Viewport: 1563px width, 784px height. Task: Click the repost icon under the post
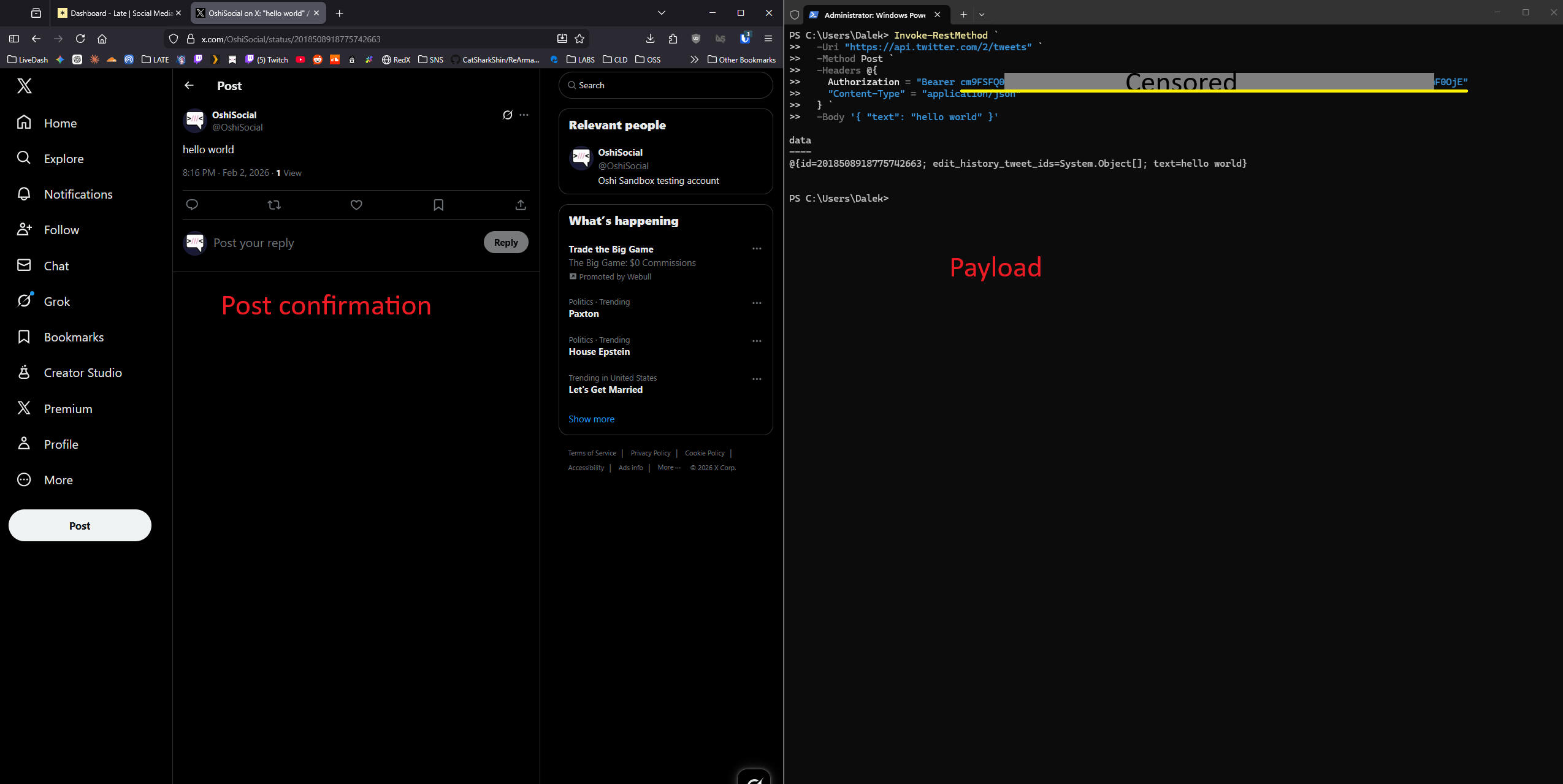tap(274, 205)
